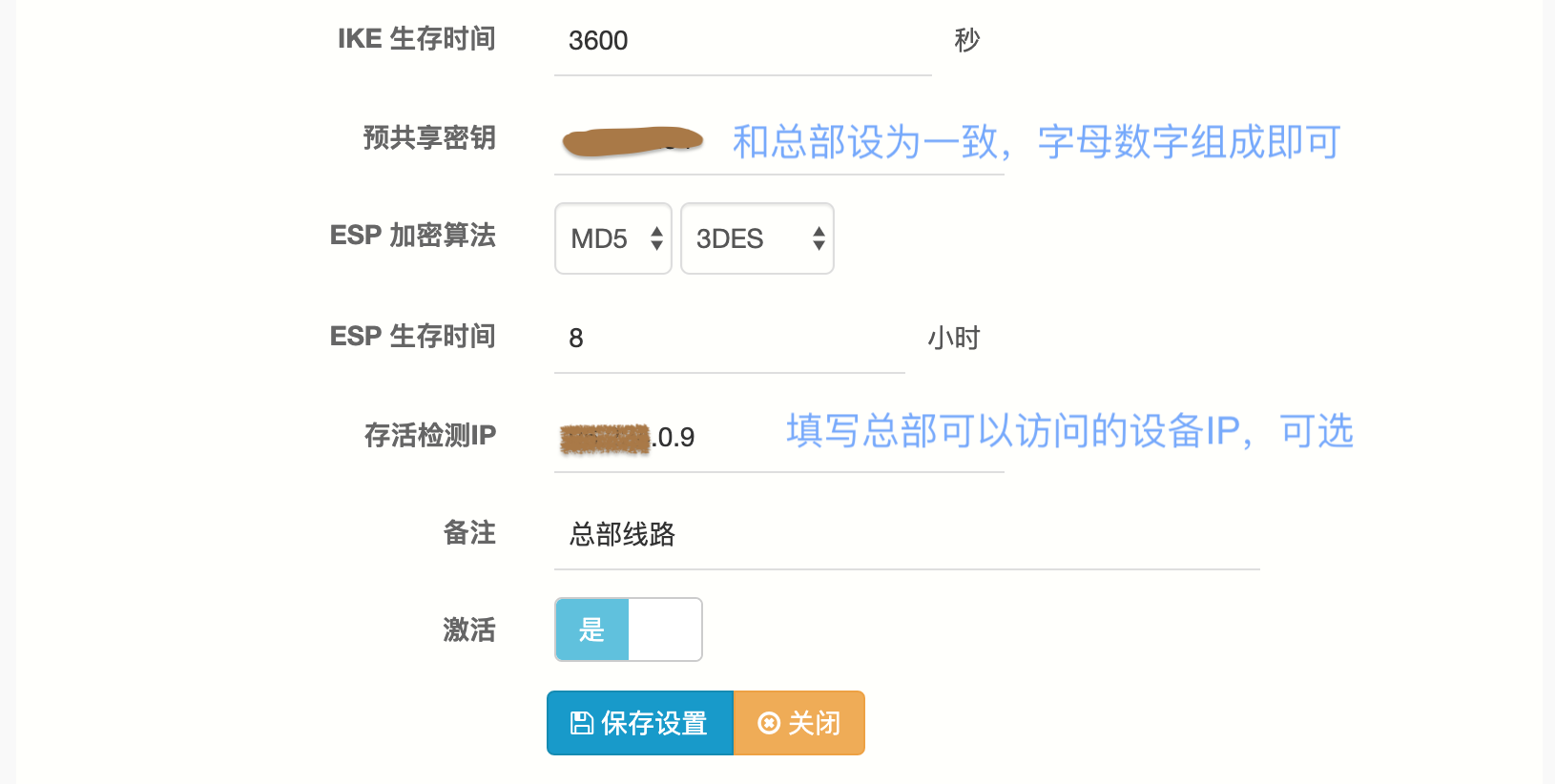Screen dimensions: 1555x784
Task: Click the up-down arrows of the 3DES selector
Action: (819, 238)
